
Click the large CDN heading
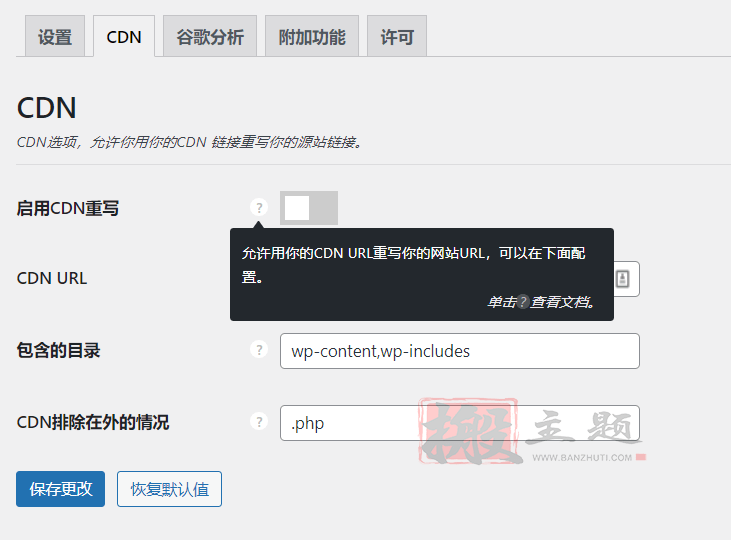coord(47,108)
